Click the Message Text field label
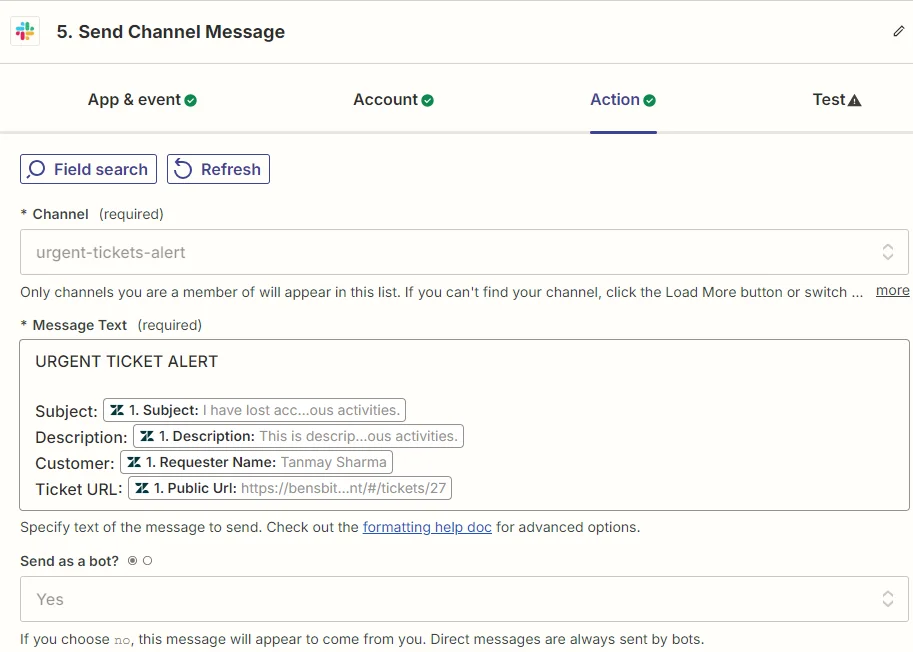This screenshot has height=652, width=913. coord(79,325)
